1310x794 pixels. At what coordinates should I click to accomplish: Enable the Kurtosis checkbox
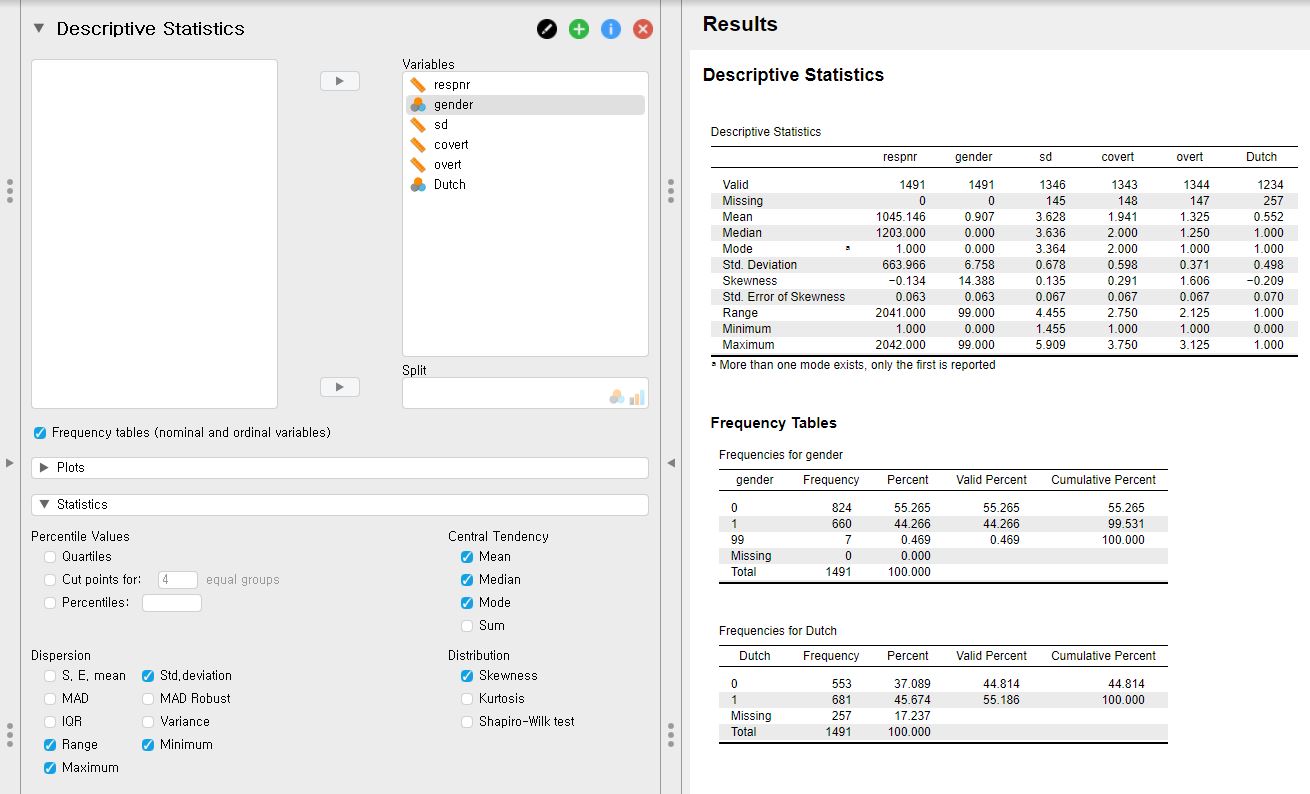[467, 699]
